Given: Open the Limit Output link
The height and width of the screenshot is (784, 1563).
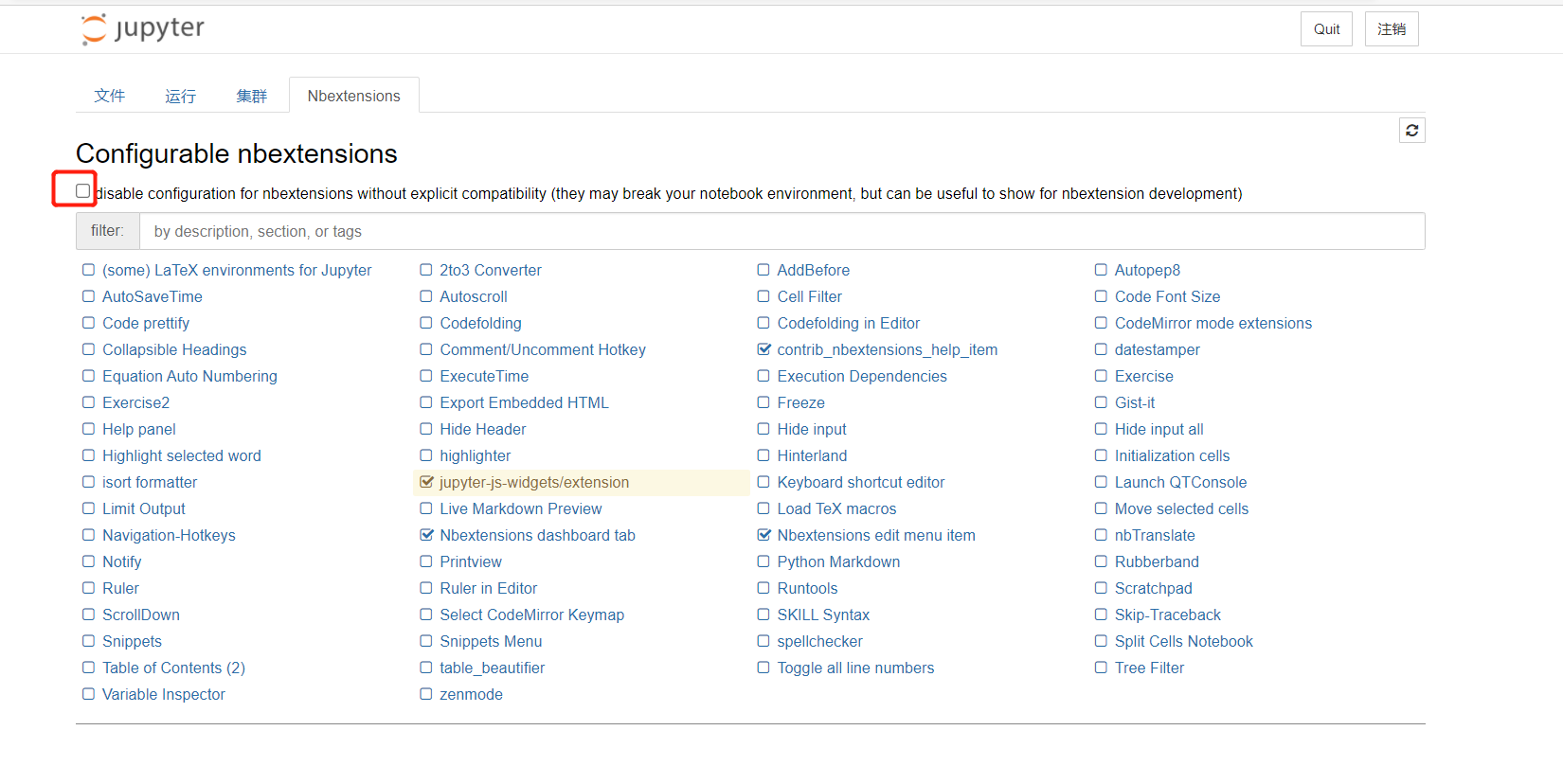Looking at the screenshot, I should (144, 508).
